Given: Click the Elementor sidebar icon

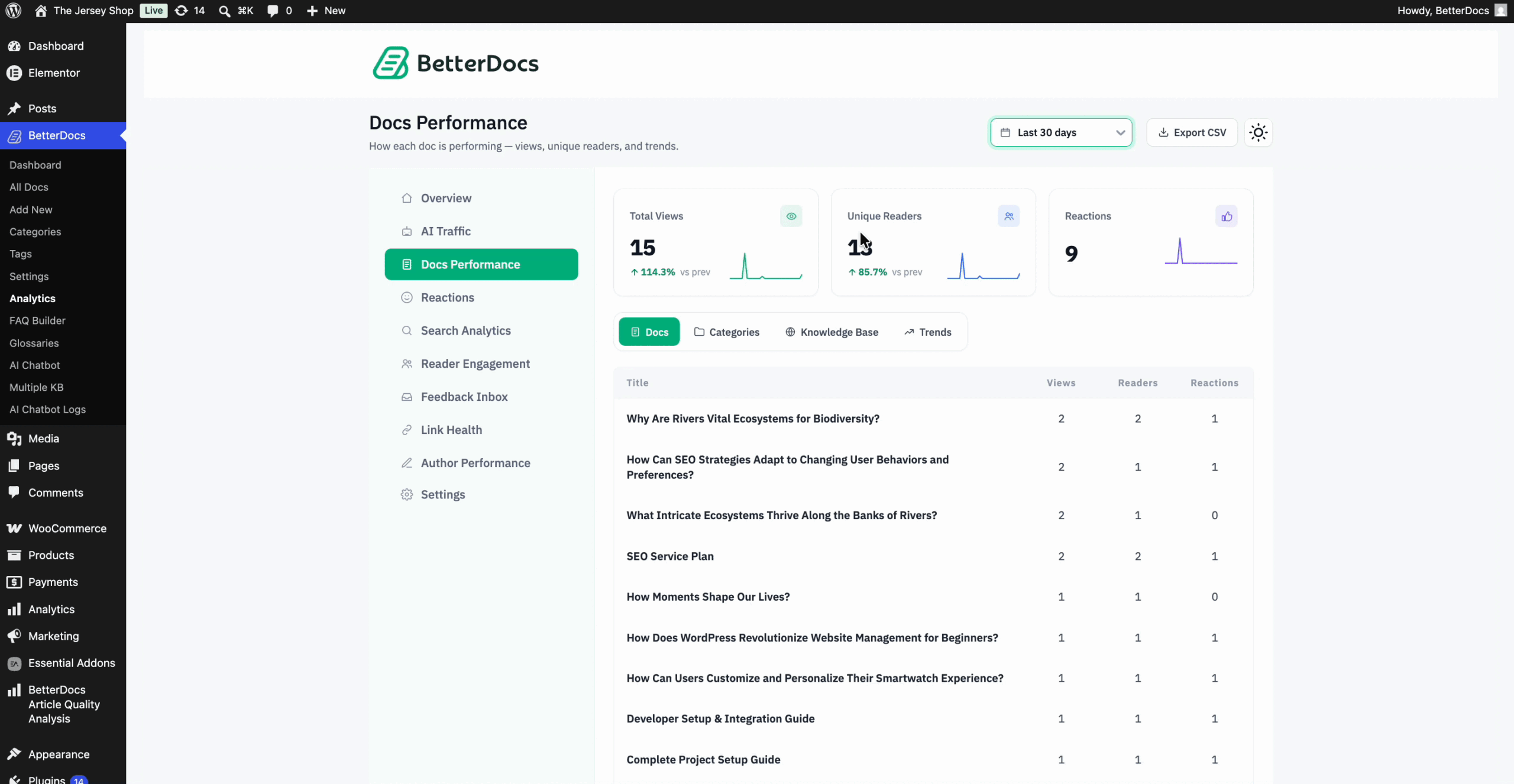Looking at the screenshot, I should click(14, 73).
